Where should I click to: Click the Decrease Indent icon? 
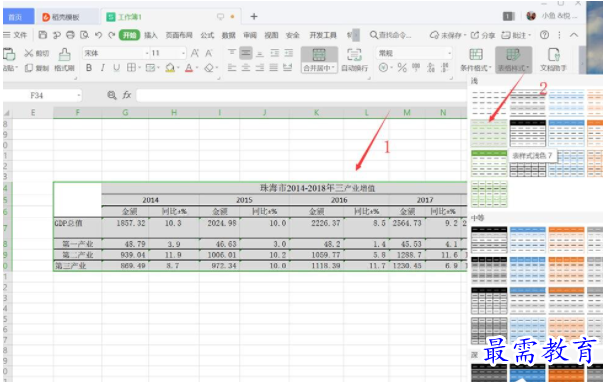pos(274,52)
